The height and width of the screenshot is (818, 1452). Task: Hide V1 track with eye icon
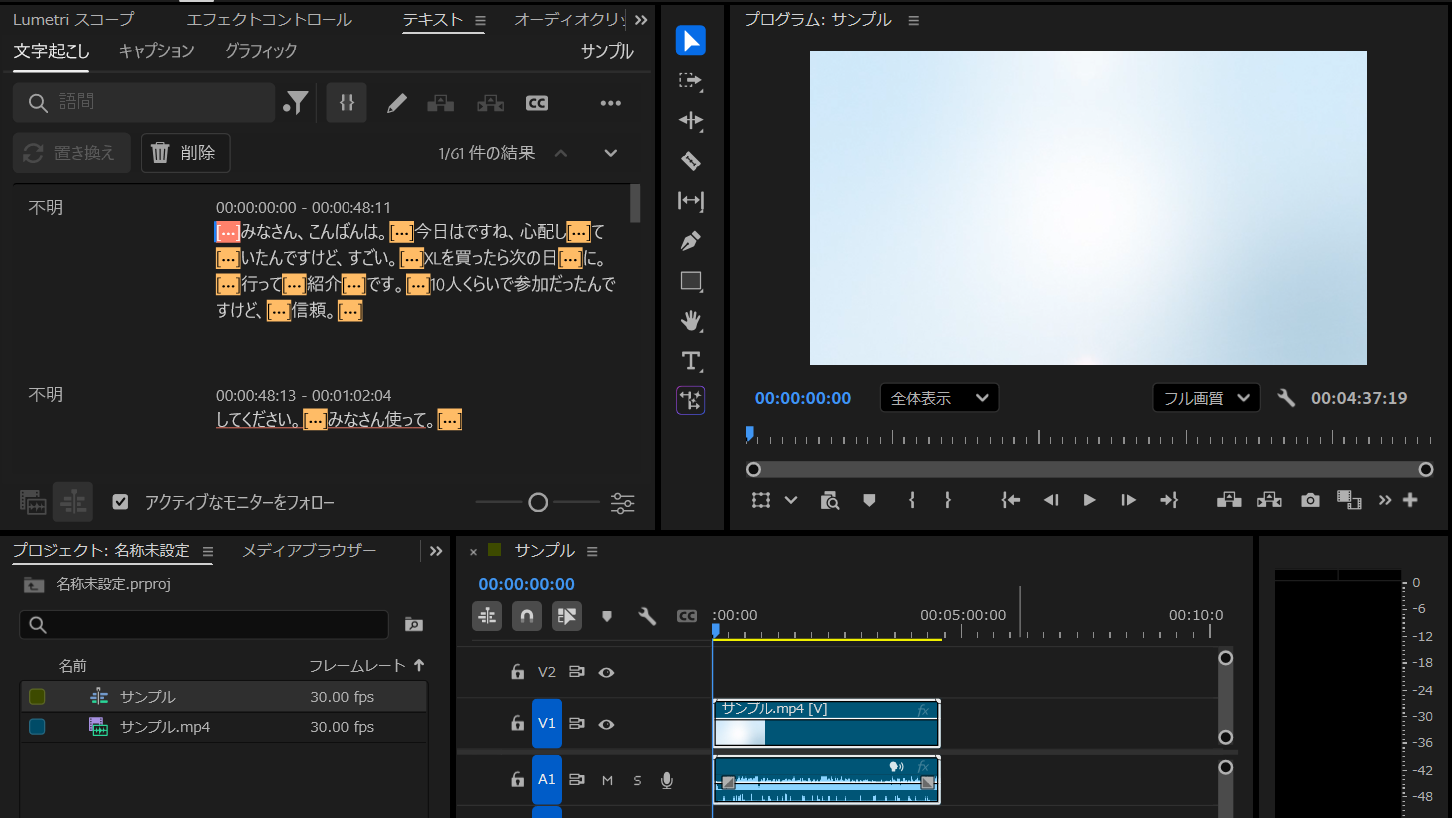606,724
